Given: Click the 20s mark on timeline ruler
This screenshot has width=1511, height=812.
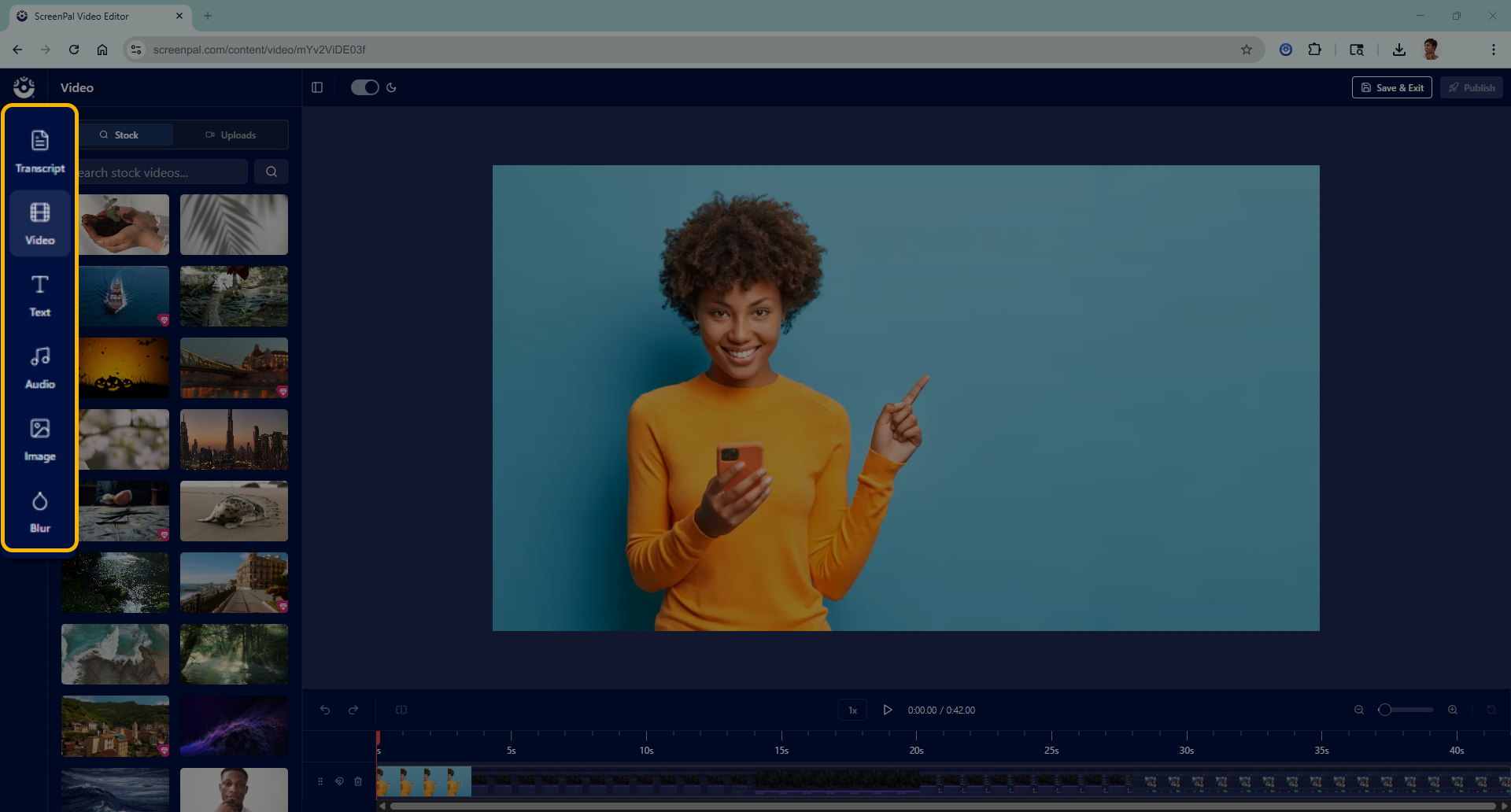Looking at the screenshot, I should (916, 746).
